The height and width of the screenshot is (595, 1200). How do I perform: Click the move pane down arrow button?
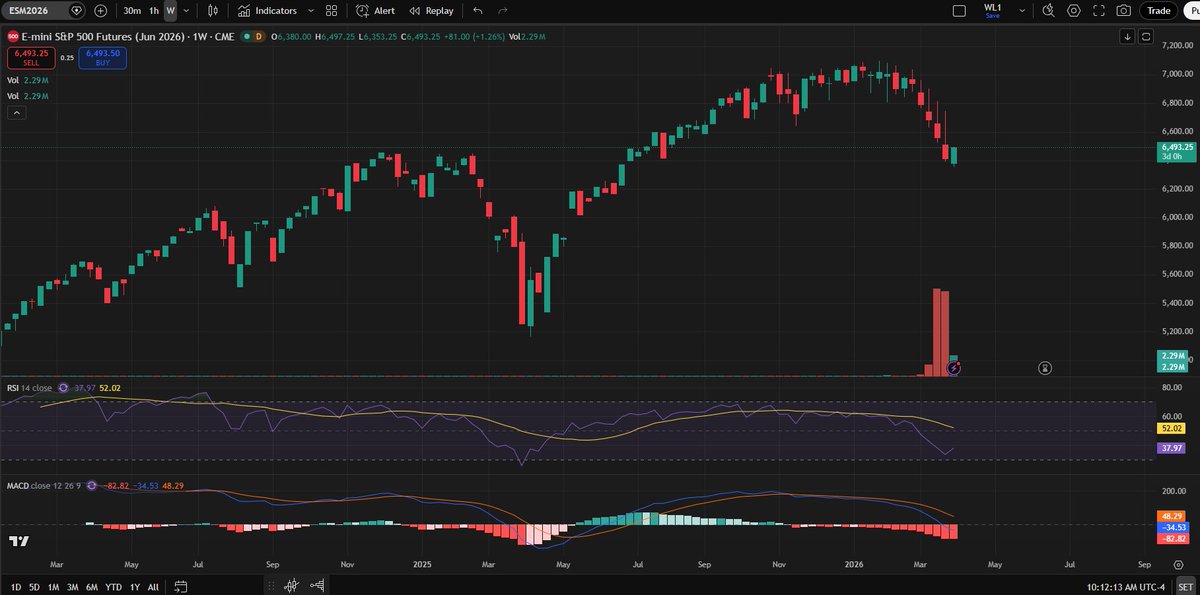1128,36
